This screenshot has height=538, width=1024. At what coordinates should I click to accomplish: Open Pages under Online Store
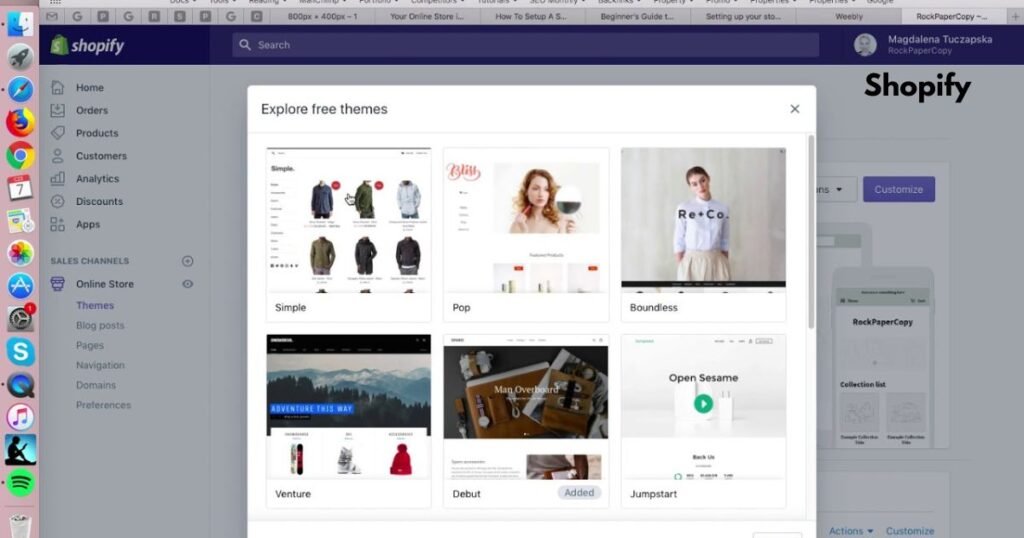click(89, 345)
